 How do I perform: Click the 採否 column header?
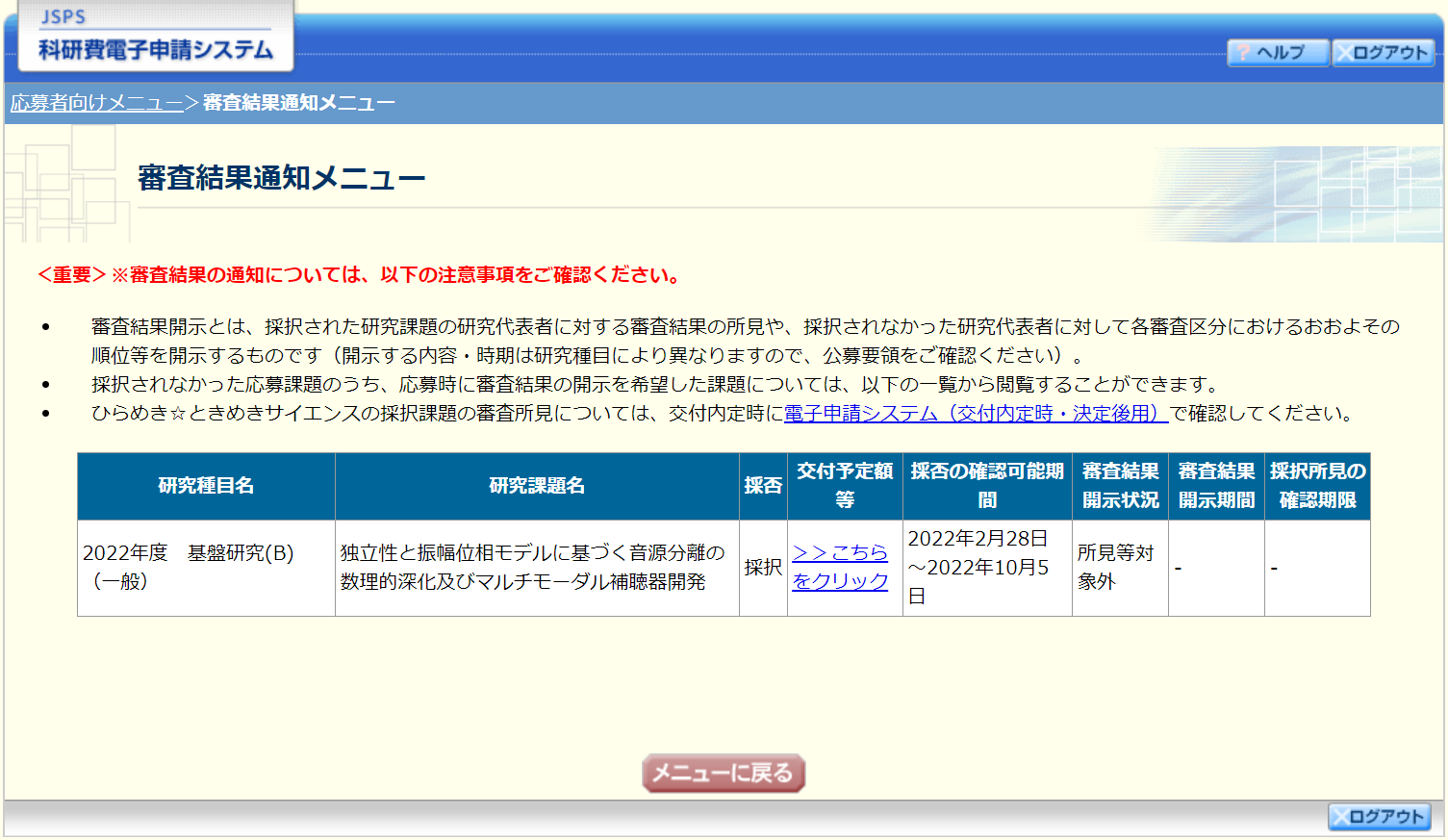coord(763,486)
